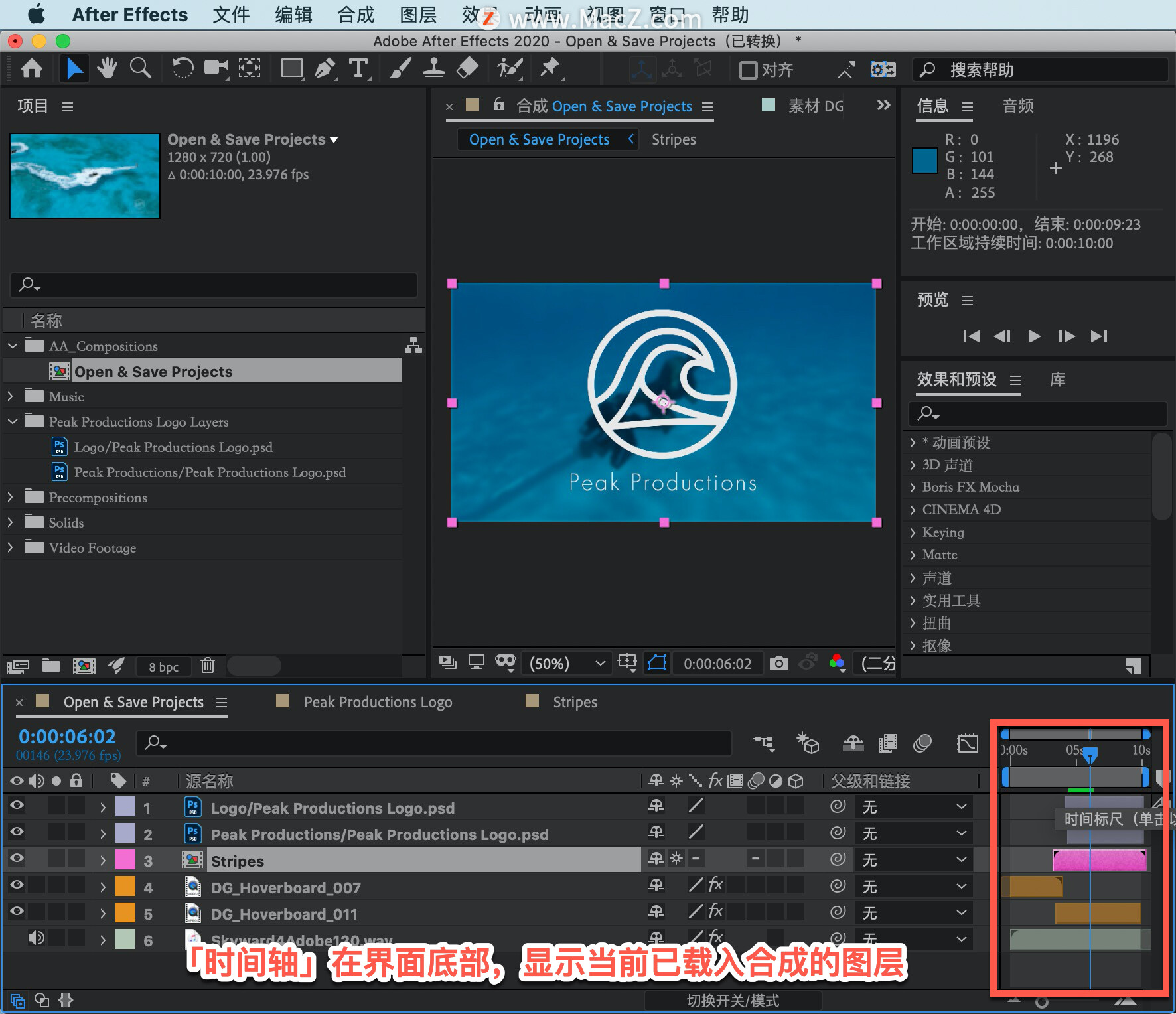Image resolution: width=1176 pixels, height=1014 pixels.
Task: Collapse the AA_Compositions folder
Action: [x=13, y=346]
